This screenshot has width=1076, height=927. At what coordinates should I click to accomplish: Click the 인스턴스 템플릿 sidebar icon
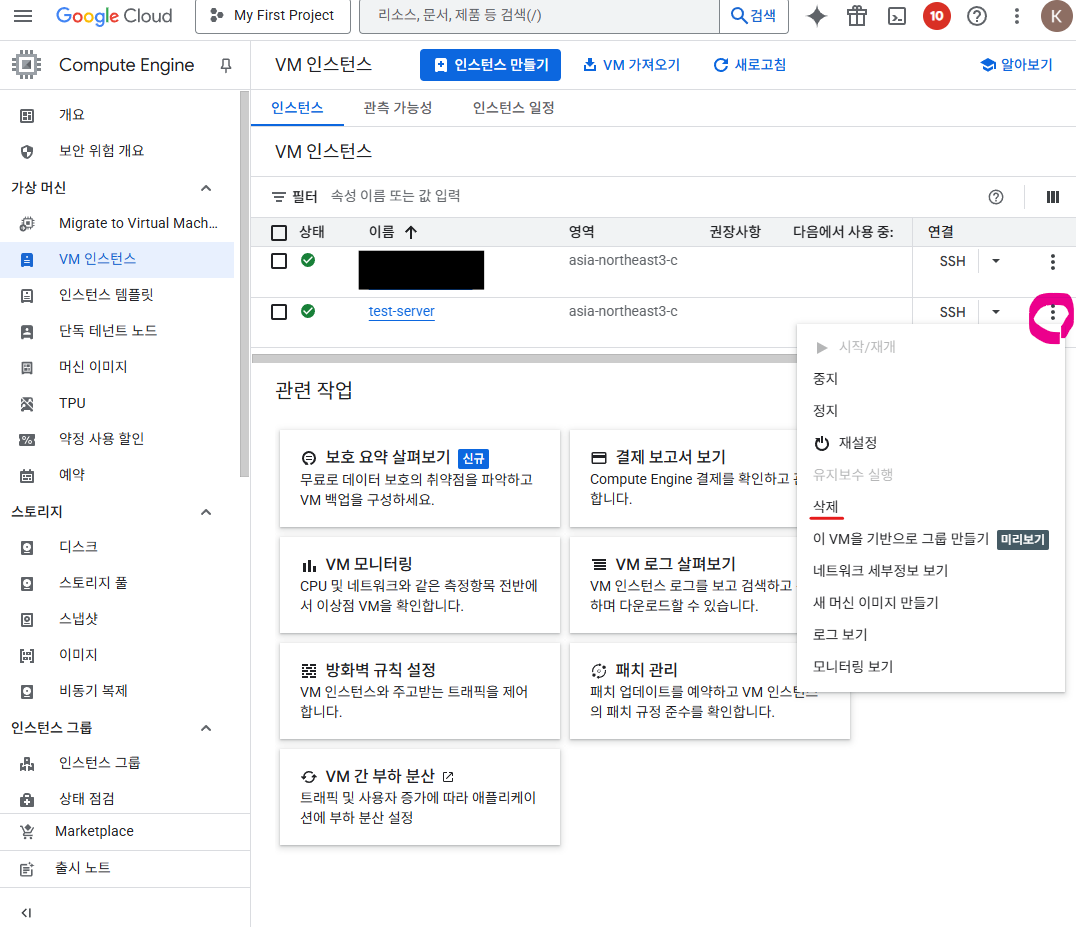point(27,296)
